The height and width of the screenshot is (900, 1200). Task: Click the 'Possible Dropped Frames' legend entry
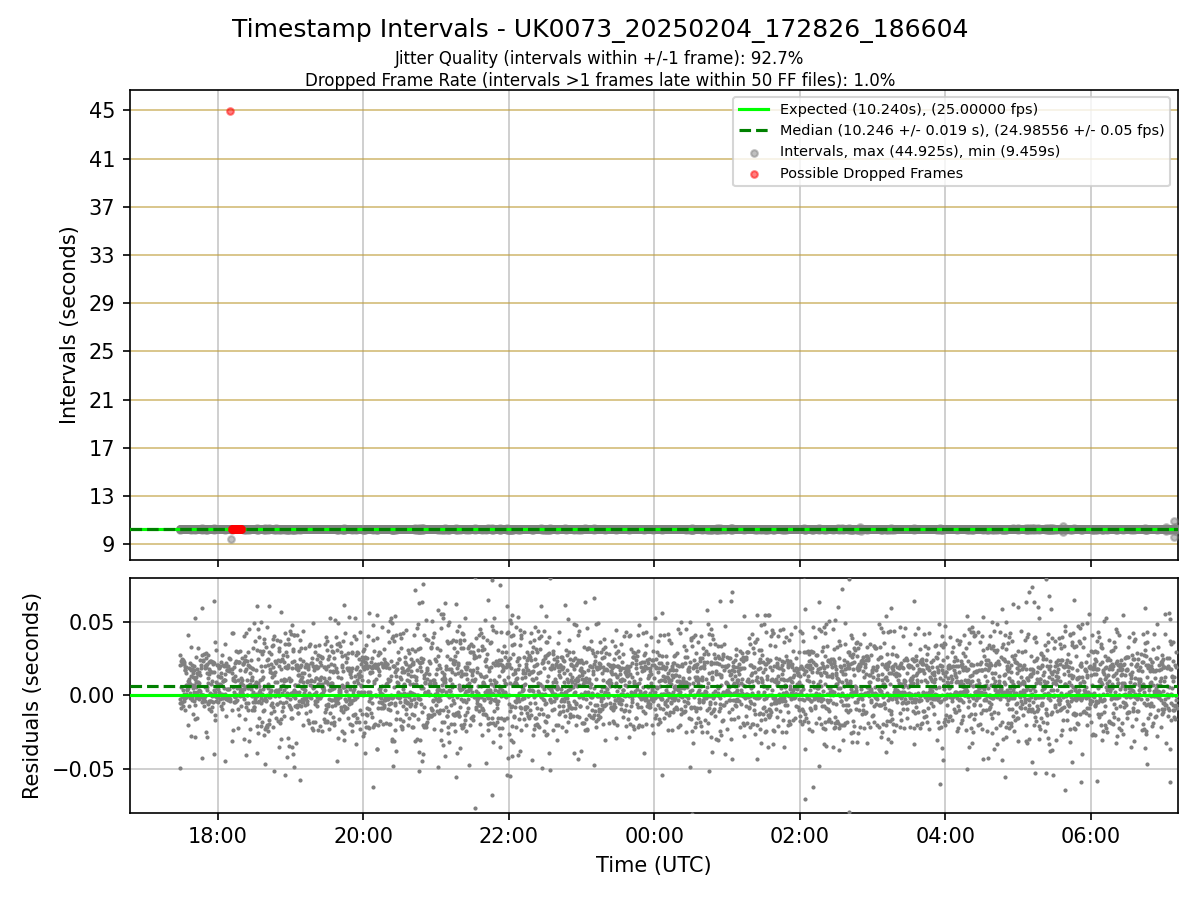pyautogui.click(x=871, y=173)
